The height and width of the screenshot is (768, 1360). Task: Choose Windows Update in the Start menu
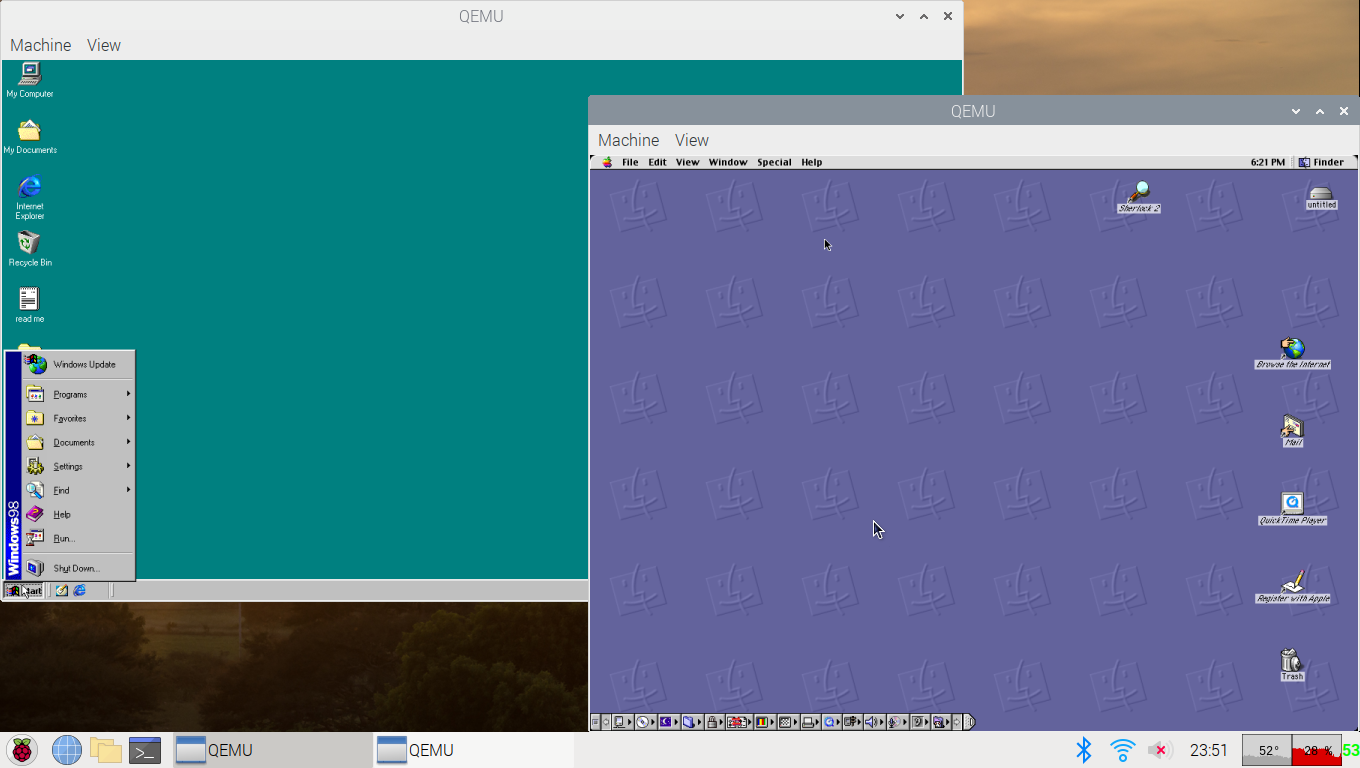78,365
